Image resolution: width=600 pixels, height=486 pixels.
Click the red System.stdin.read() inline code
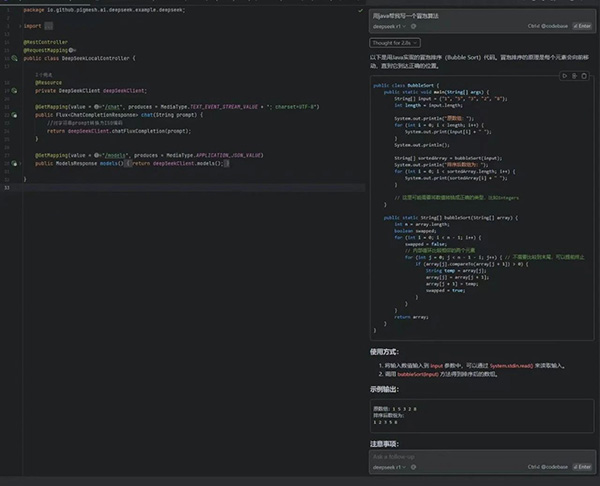(511, 366)
